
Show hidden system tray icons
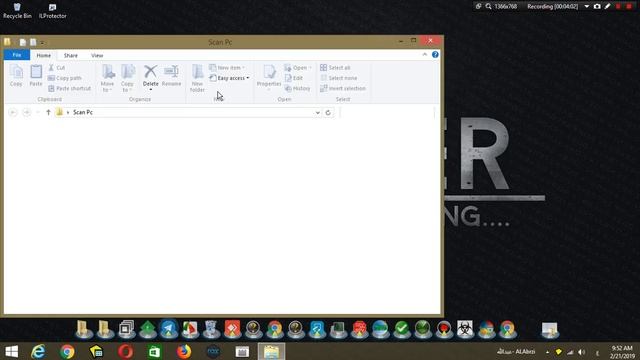point(548,352)
